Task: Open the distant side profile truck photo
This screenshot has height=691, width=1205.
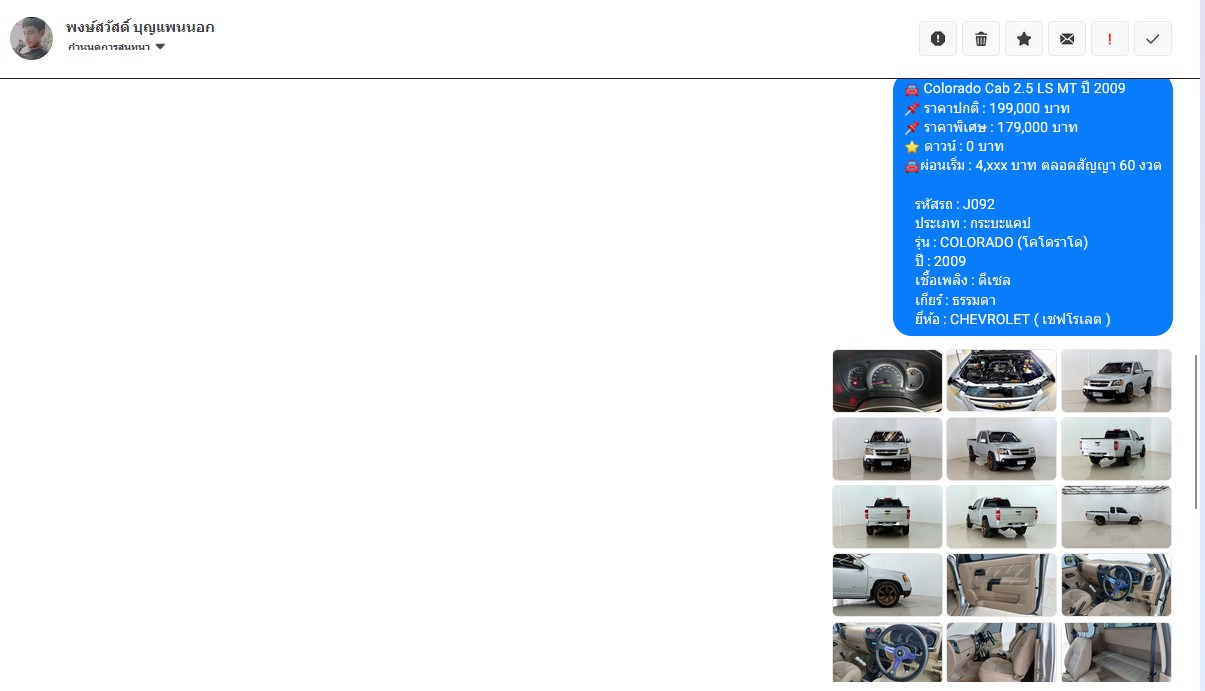Action: click(x=1116, y=517)
